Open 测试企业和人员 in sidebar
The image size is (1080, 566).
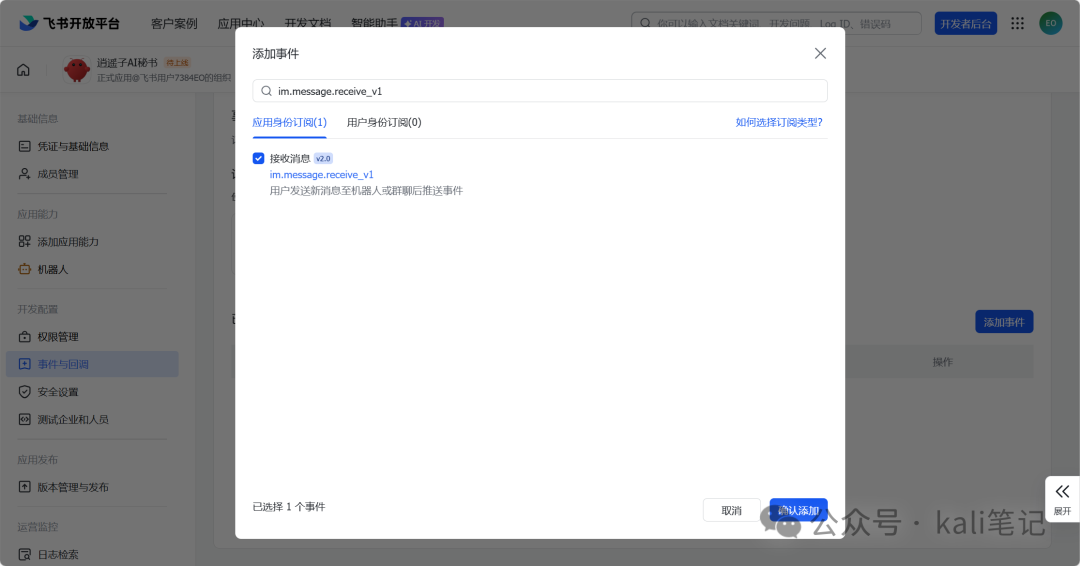click(73, 419)
